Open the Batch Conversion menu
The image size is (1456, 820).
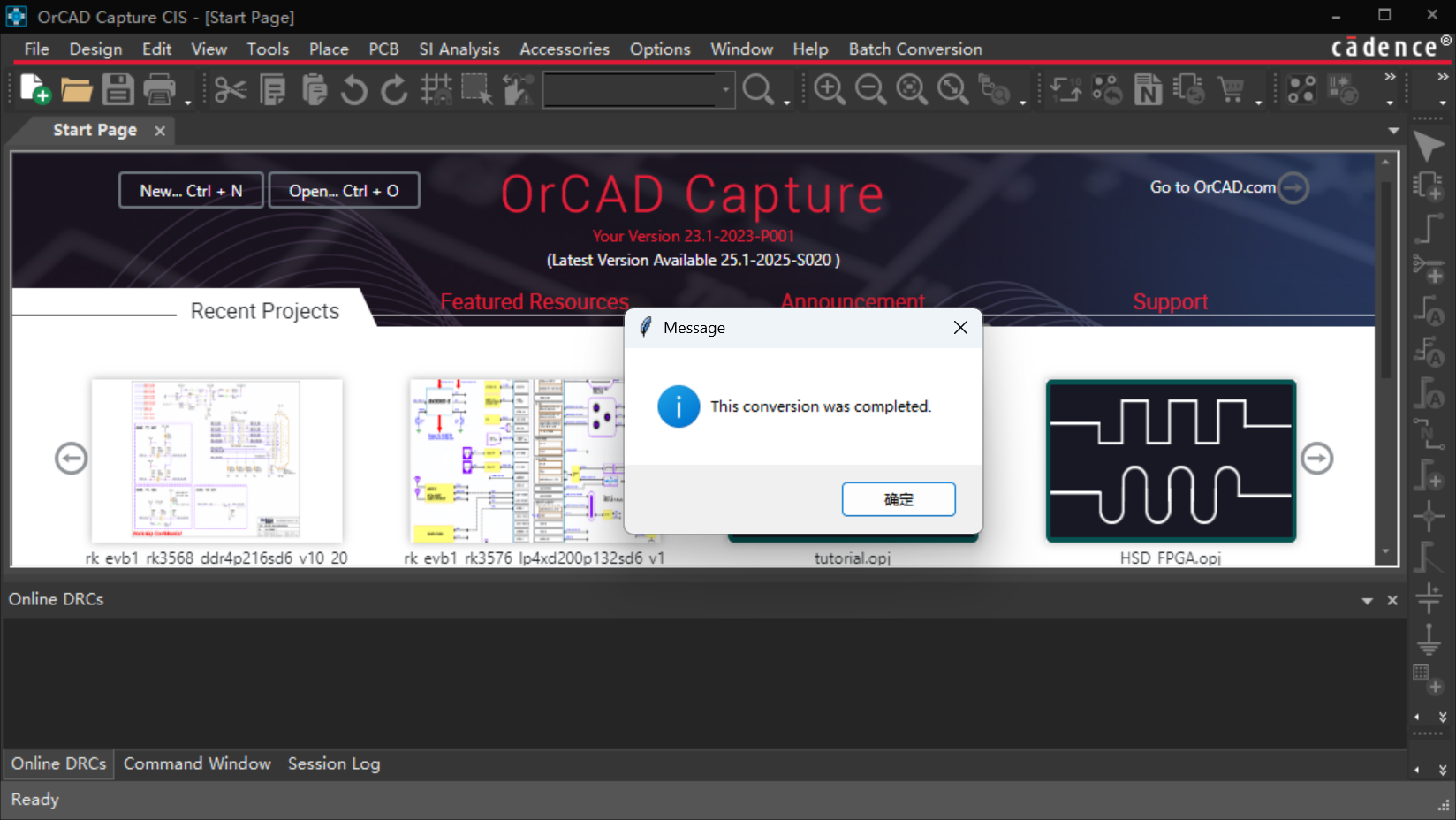click(x=915, y=49)
